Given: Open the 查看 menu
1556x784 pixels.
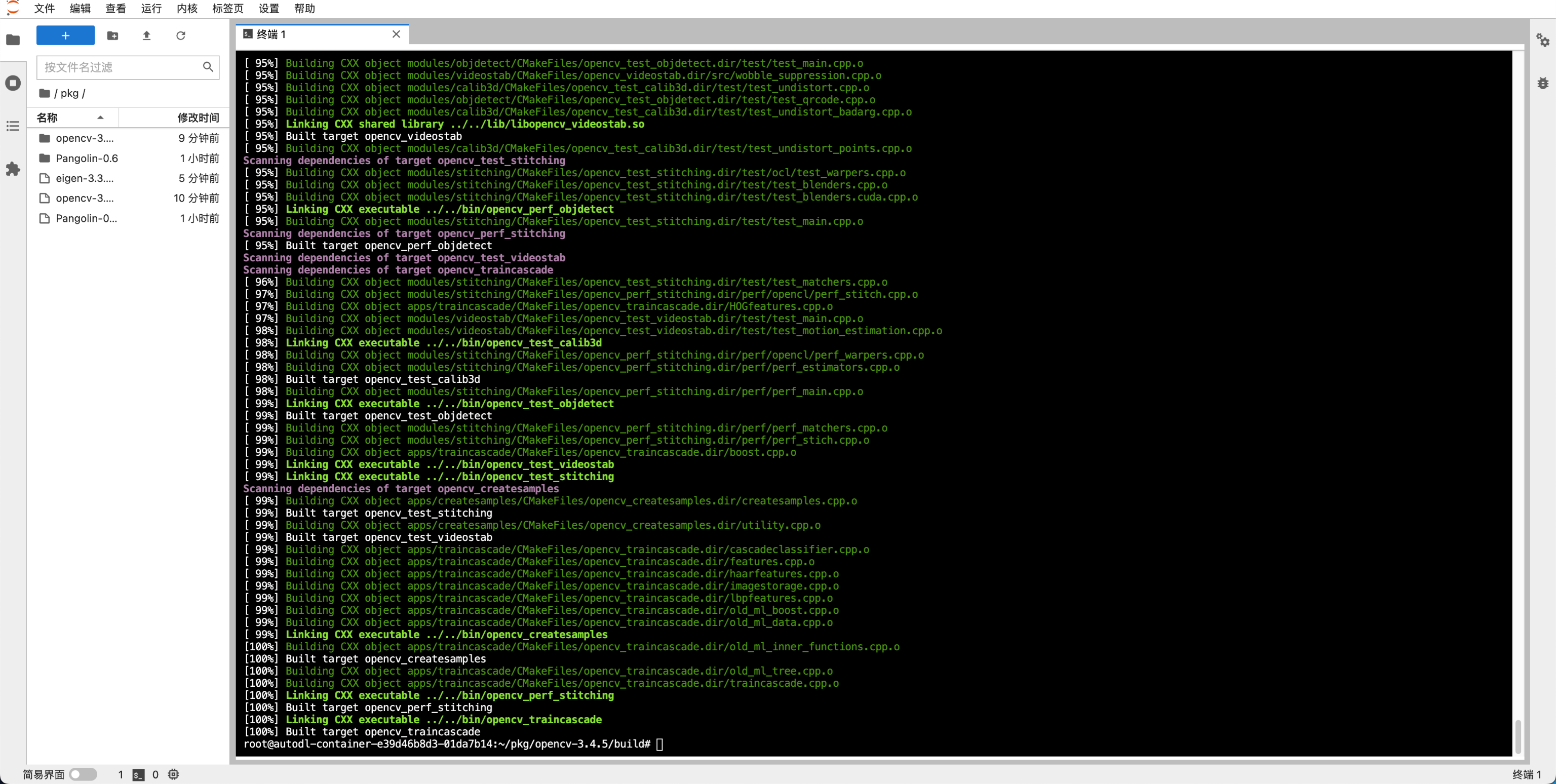Looking at the screenshot, I should pos(116,9).
